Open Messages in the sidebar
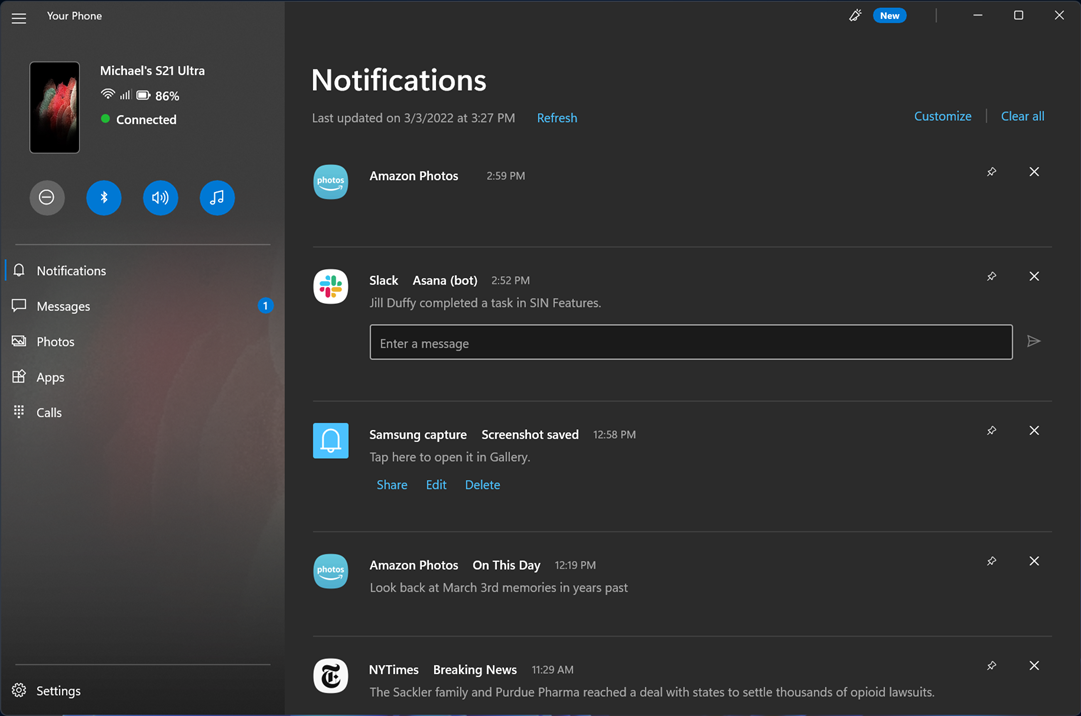Viewport: 1081px width, 716px height. tap(63, 306)
